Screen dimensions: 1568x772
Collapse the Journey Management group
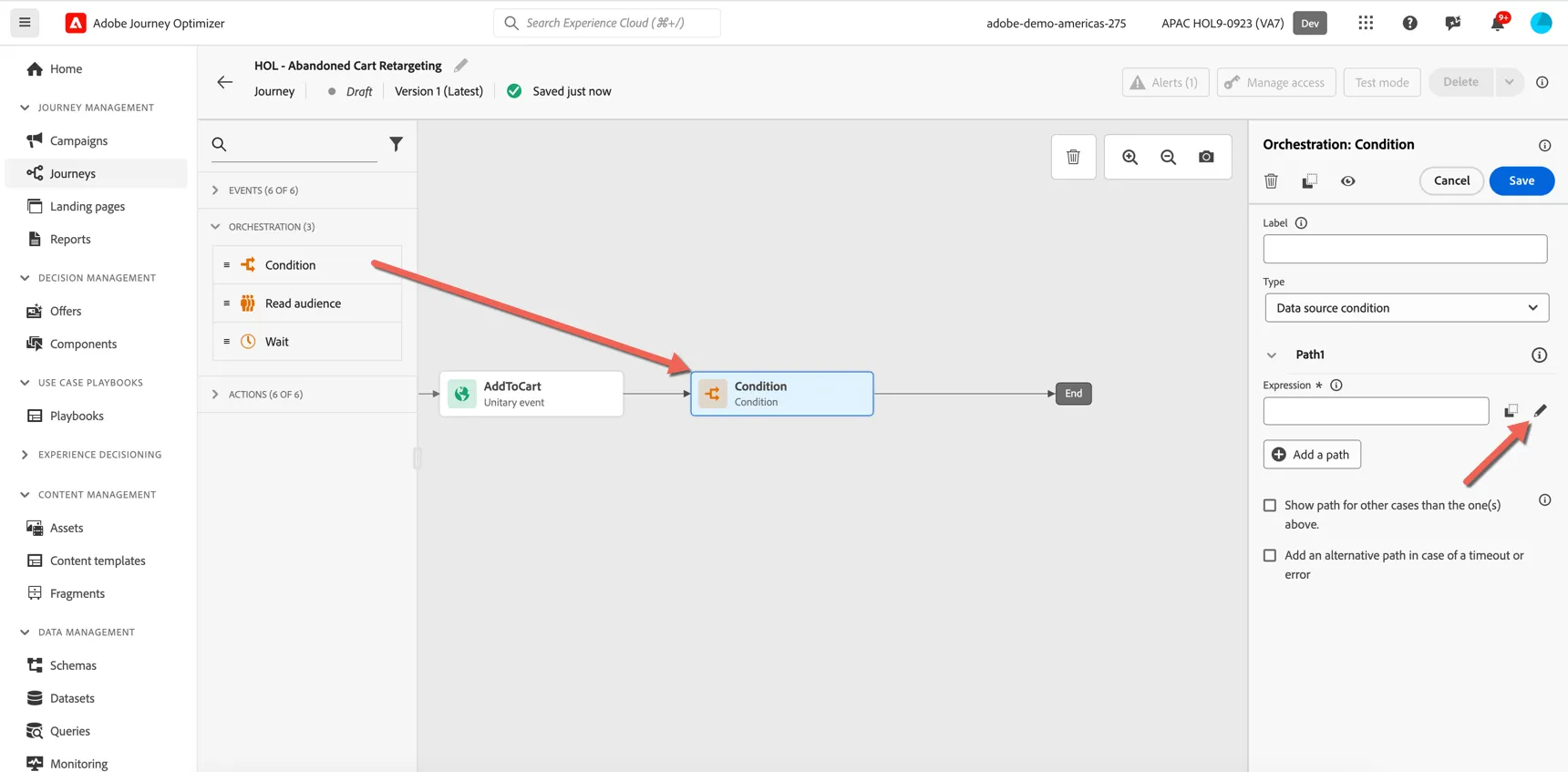[25, 108]
